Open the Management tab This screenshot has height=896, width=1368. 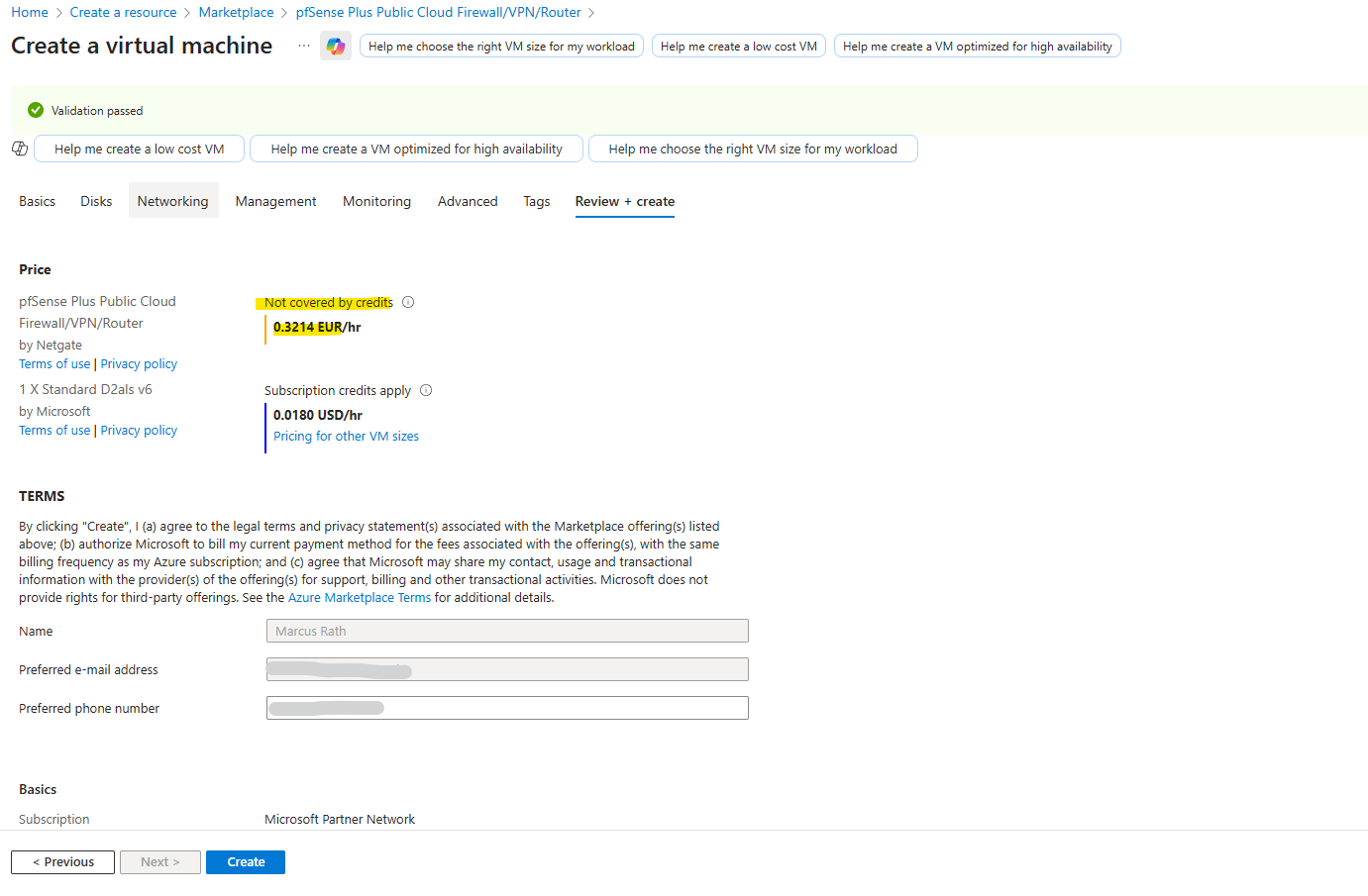(276, 201)
